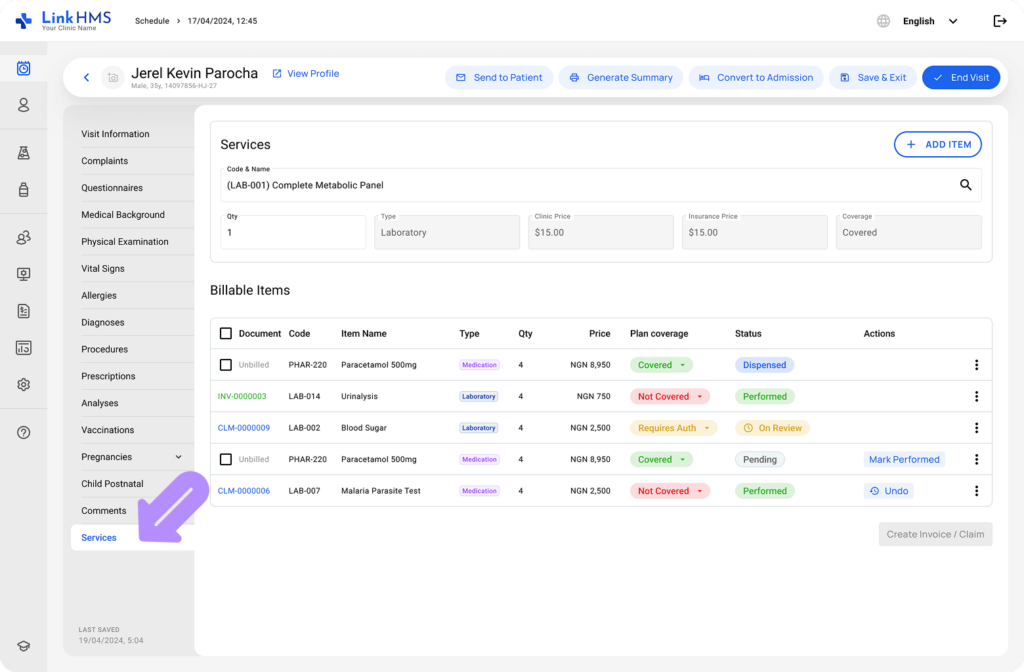Image resolution: width=1024 pixels, height=672 pixels.
Task: Go back with the left chevron arrow
Action: tap(86, 77)
